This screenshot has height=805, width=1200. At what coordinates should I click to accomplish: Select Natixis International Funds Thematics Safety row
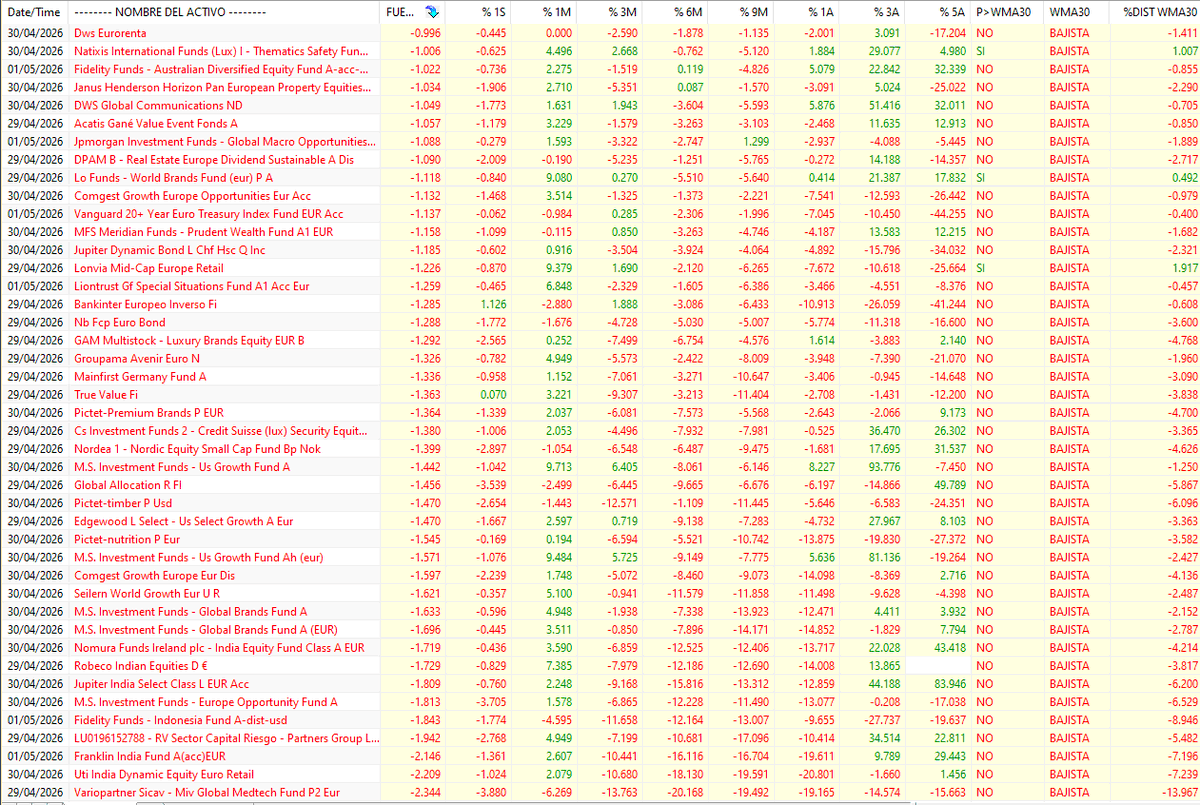click(600, 51)
